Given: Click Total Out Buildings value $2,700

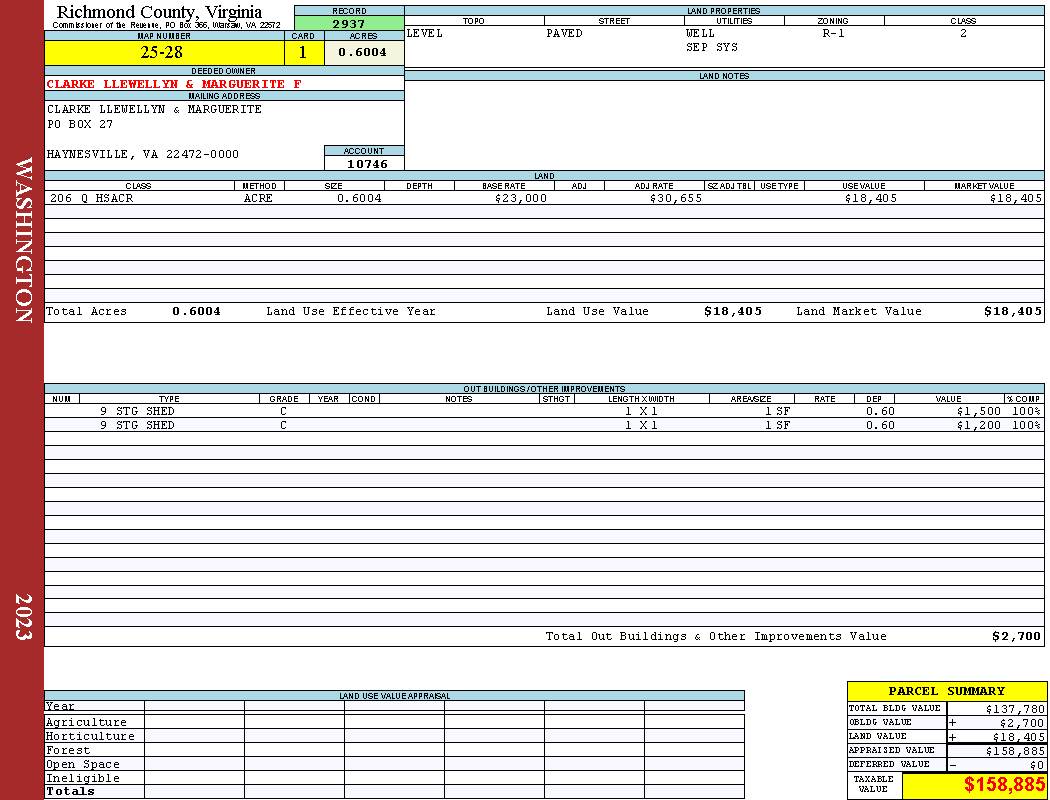Looking at the screenshot, I should tap(1017, 637).
